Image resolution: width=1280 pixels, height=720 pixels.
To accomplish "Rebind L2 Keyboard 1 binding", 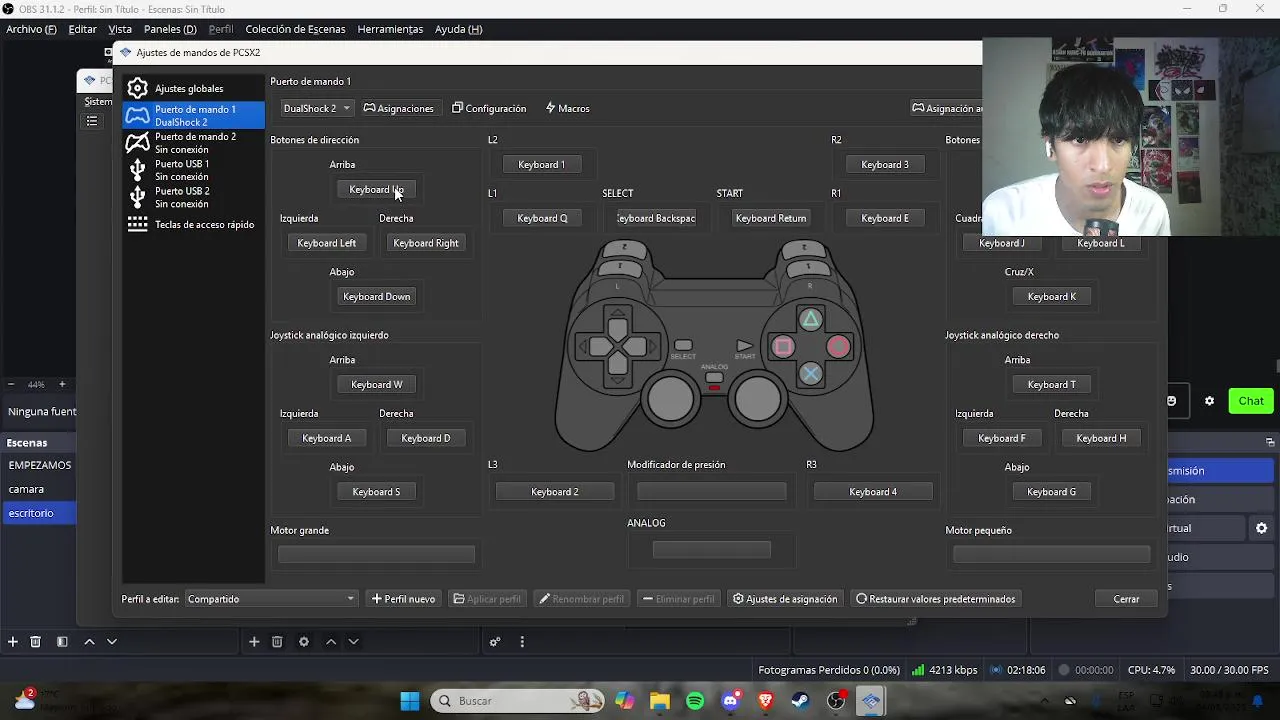I will tap(541, 164).
